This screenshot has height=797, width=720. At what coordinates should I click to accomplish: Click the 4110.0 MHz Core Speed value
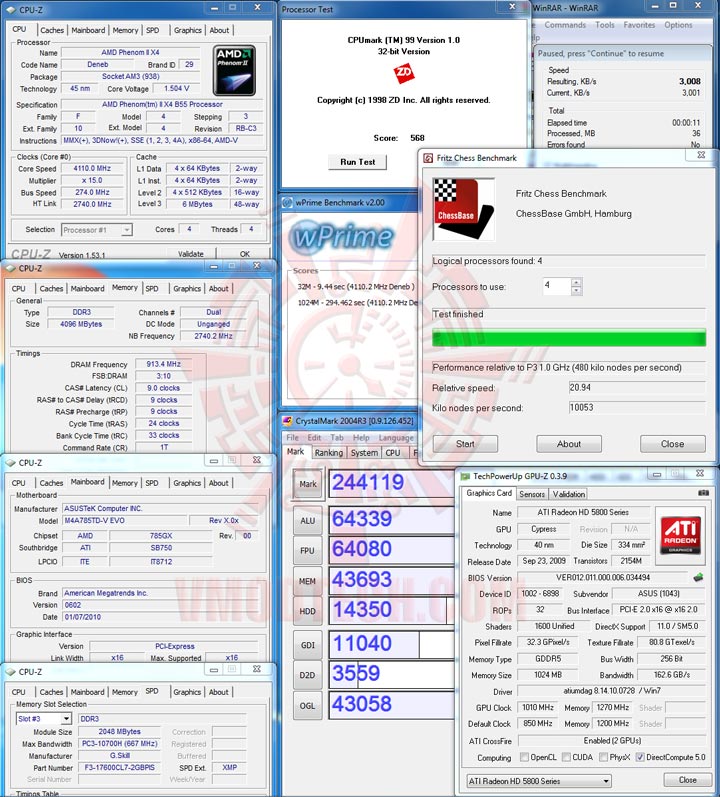click(92, 169)
